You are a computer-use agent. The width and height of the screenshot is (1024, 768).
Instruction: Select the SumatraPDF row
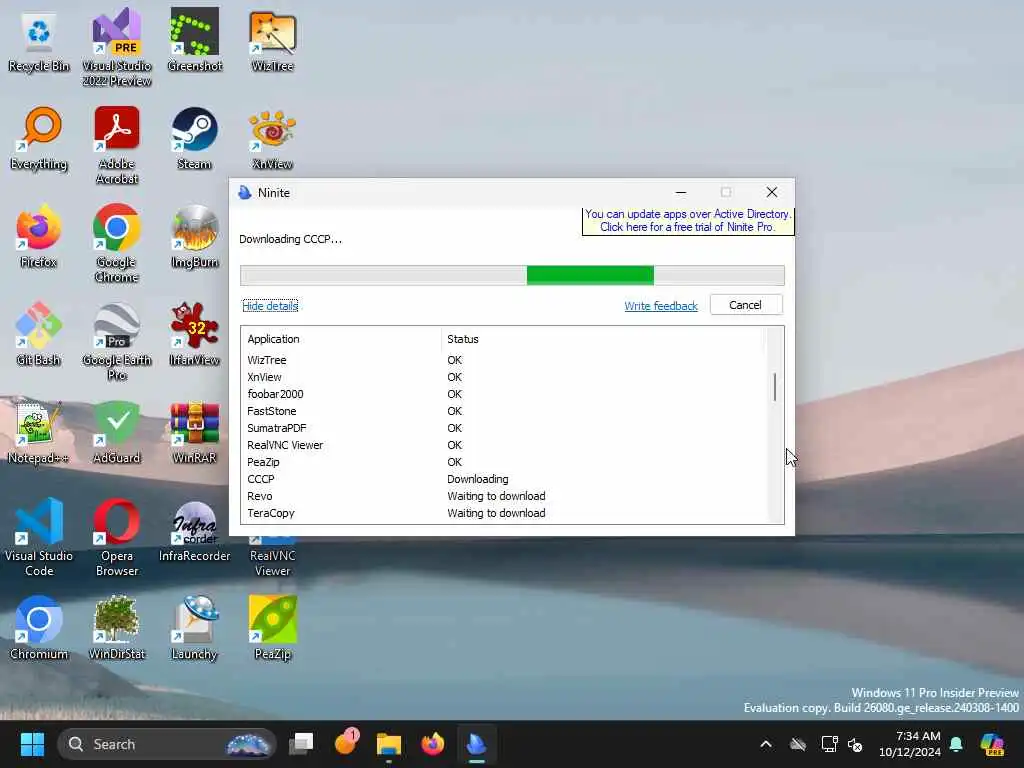[x=503, y=428]
